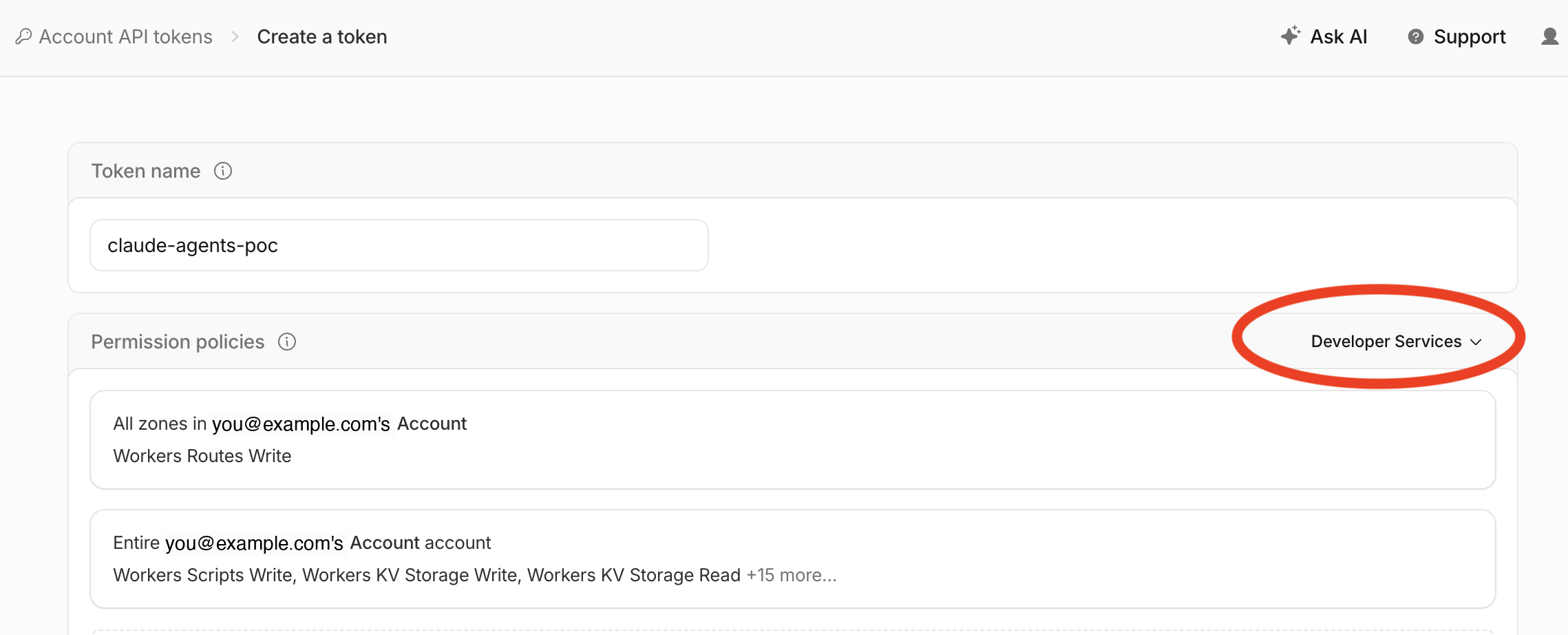Open the Developer Services dropdown

(x=1396, y=342)
